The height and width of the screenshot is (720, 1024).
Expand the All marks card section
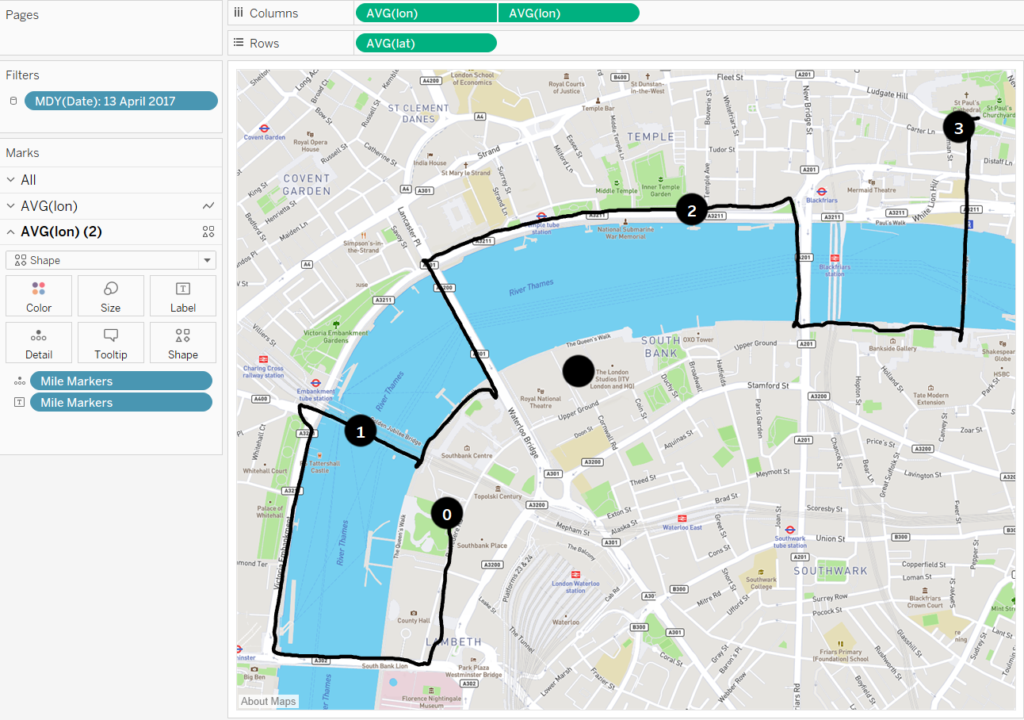[x=10, y=180]
